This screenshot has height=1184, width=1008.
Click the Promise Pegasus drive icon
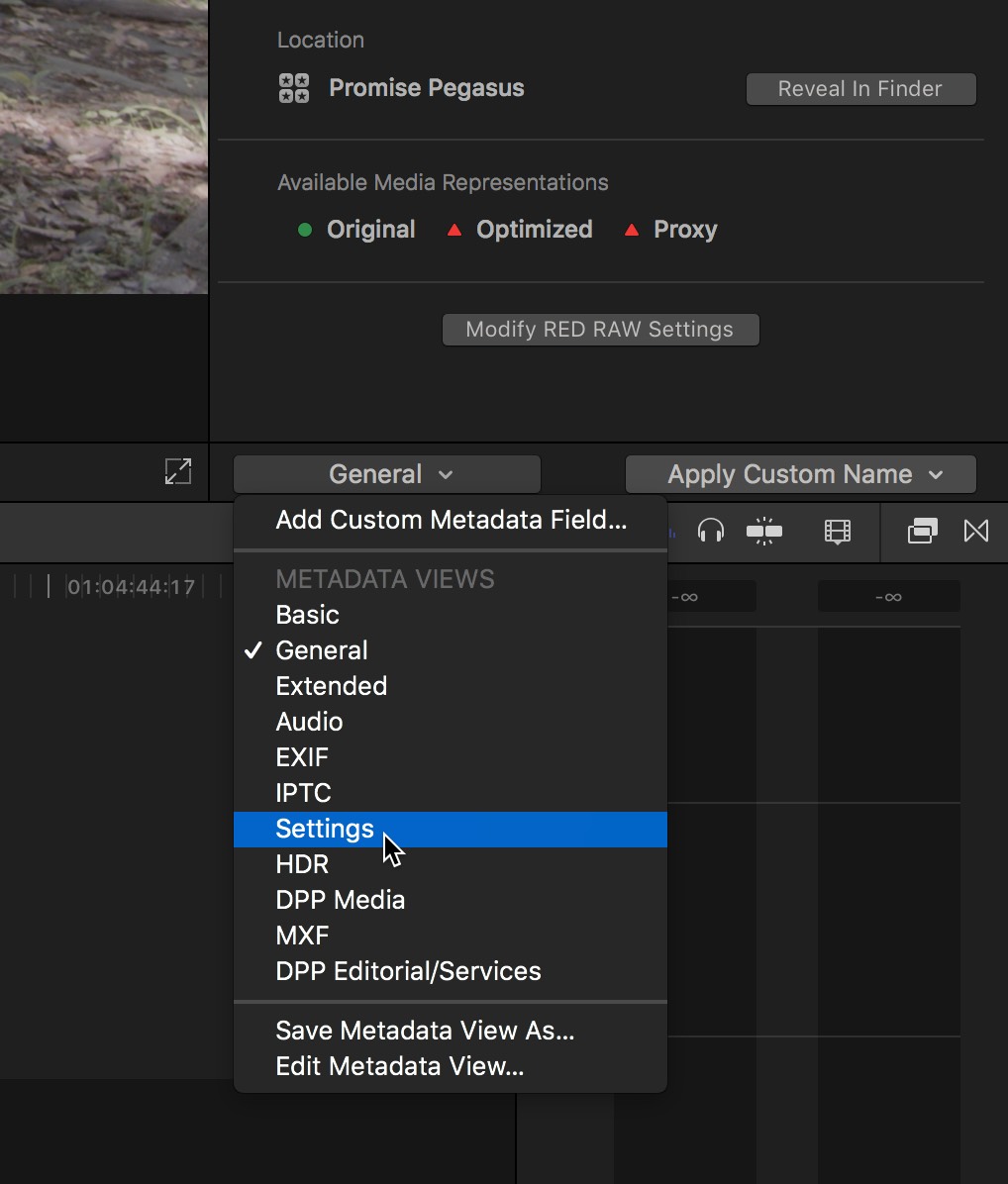(294, 88)
